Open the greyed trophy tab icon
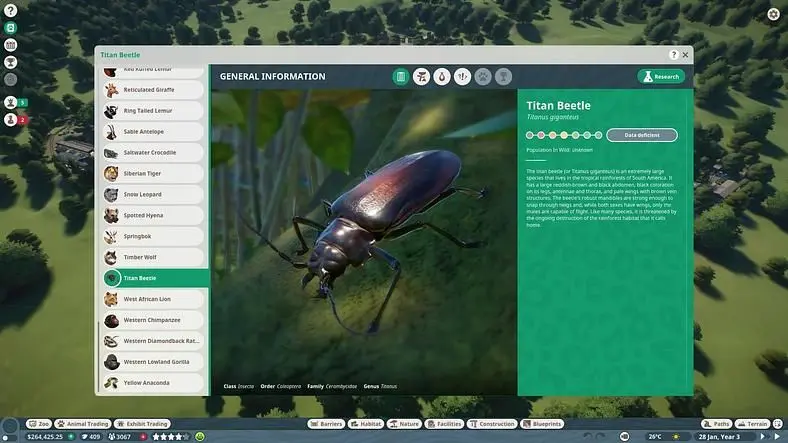 (503, 77)
